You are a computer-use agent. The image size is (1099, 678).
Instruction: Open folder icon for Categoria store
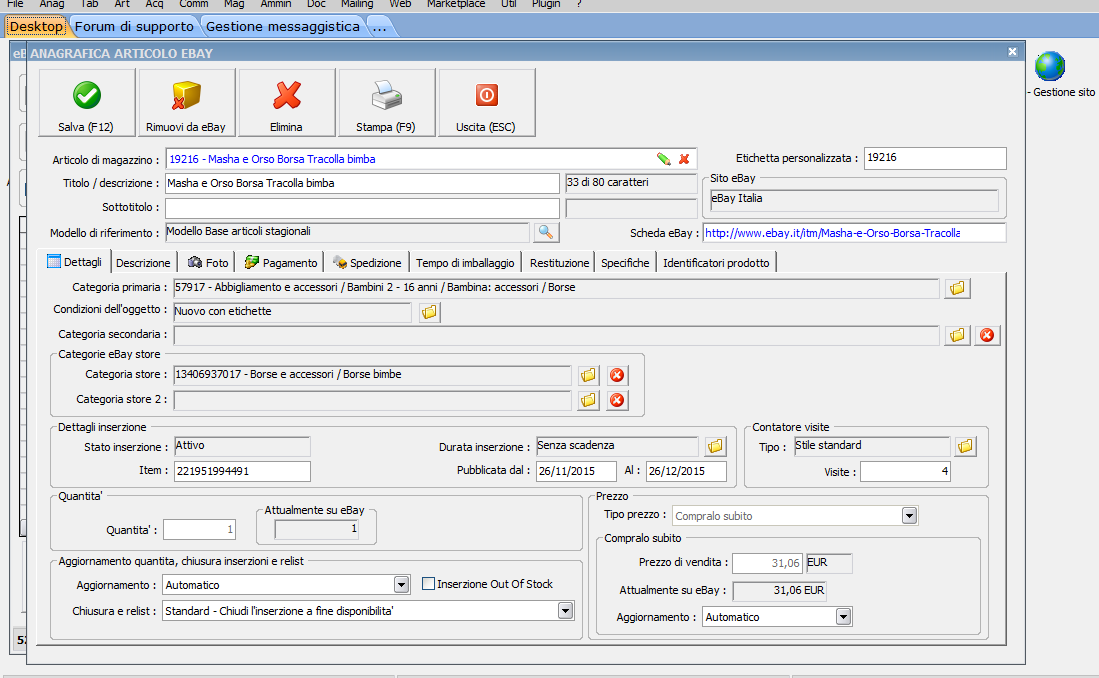pos(589,375)
